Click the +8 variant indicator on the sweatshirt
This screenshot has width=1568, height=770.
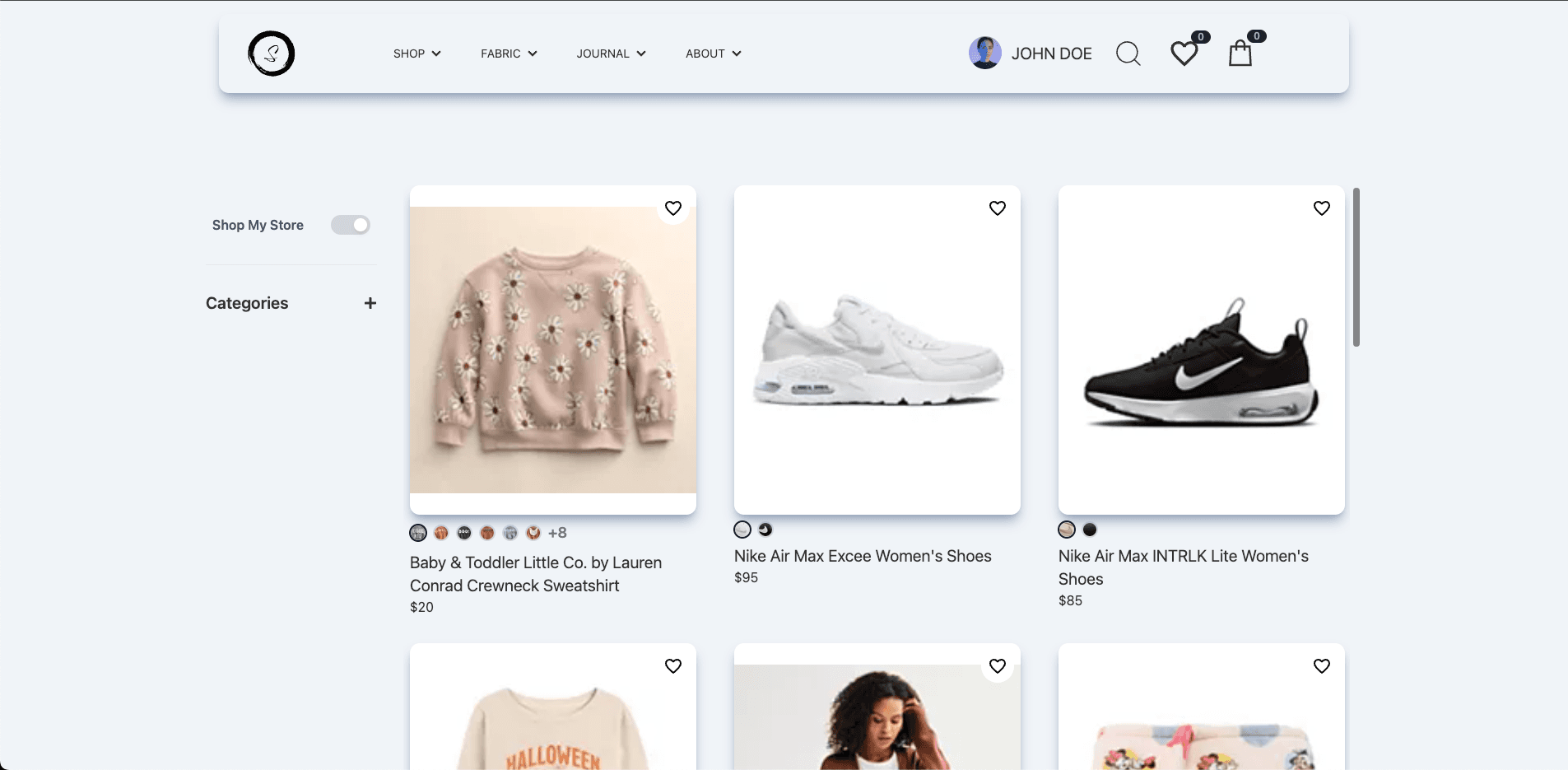pyautogui.click(x=556, y=532)
